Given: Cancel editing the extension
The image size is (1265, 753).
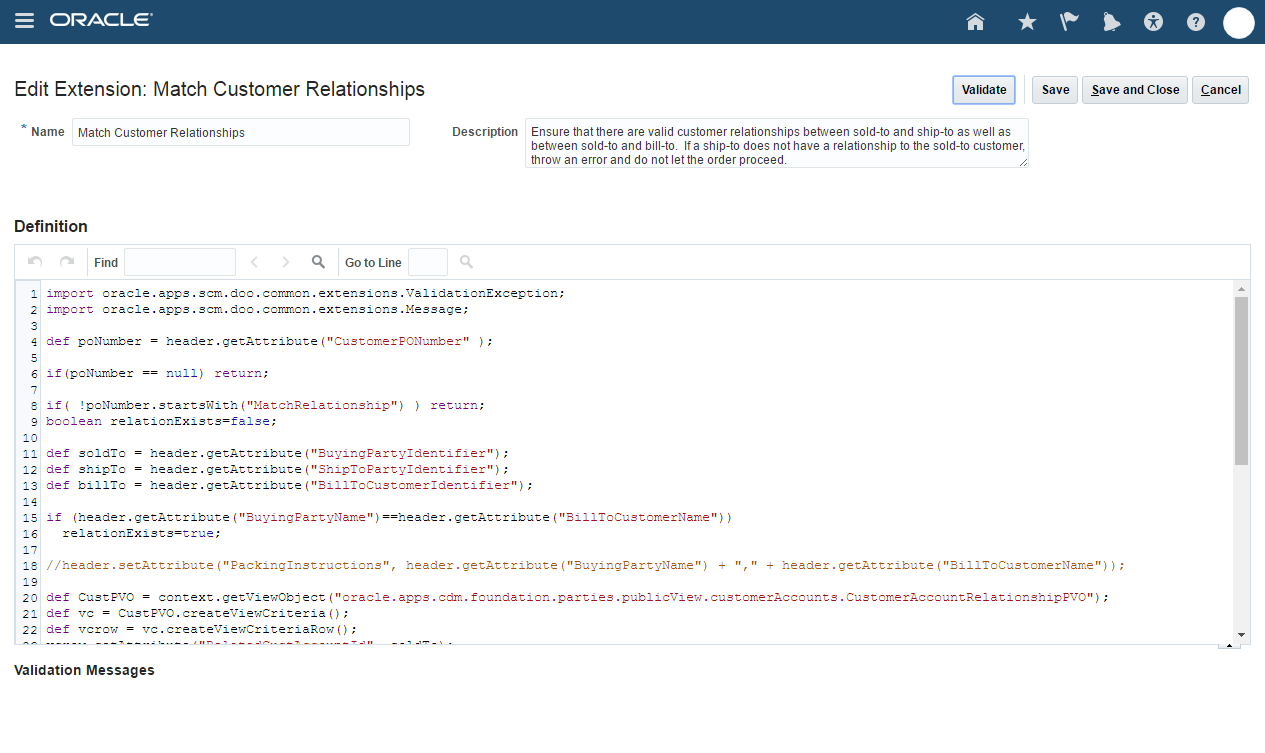Looking at the screenshot, I should pos(1220,90).
